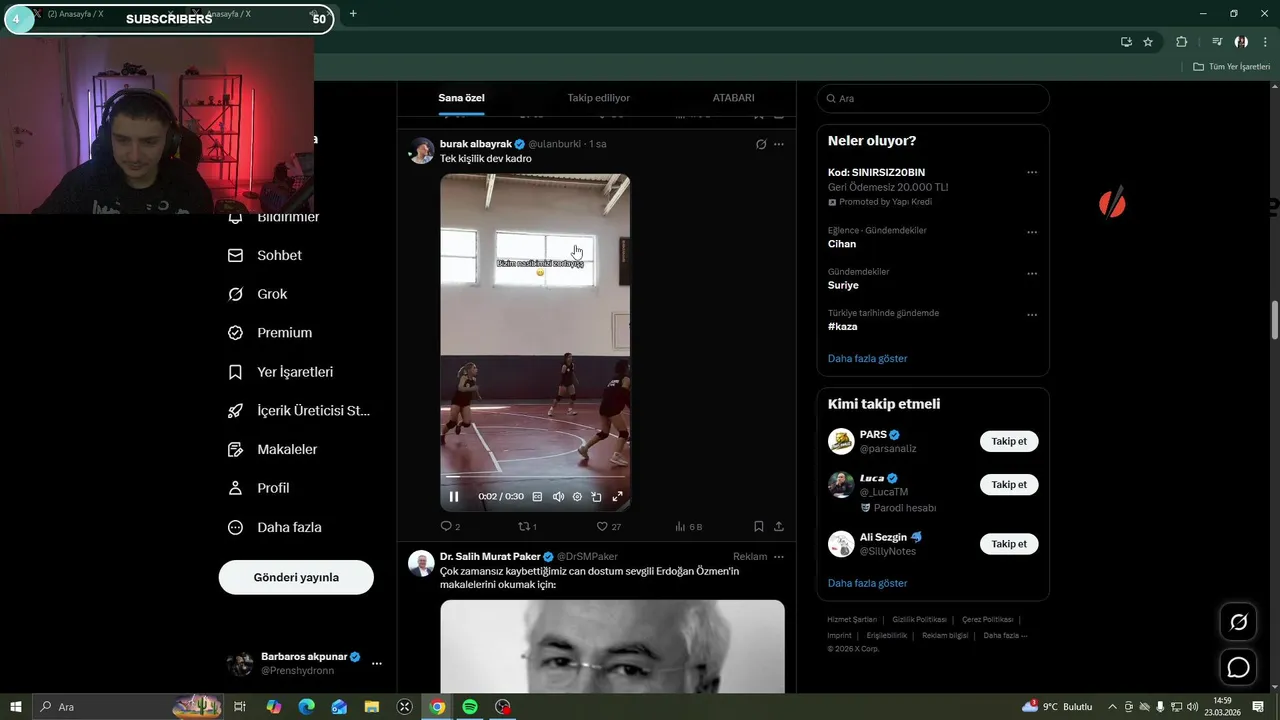Follow PARS with Takip et
1280x720 pixels.
[1009, 441]
